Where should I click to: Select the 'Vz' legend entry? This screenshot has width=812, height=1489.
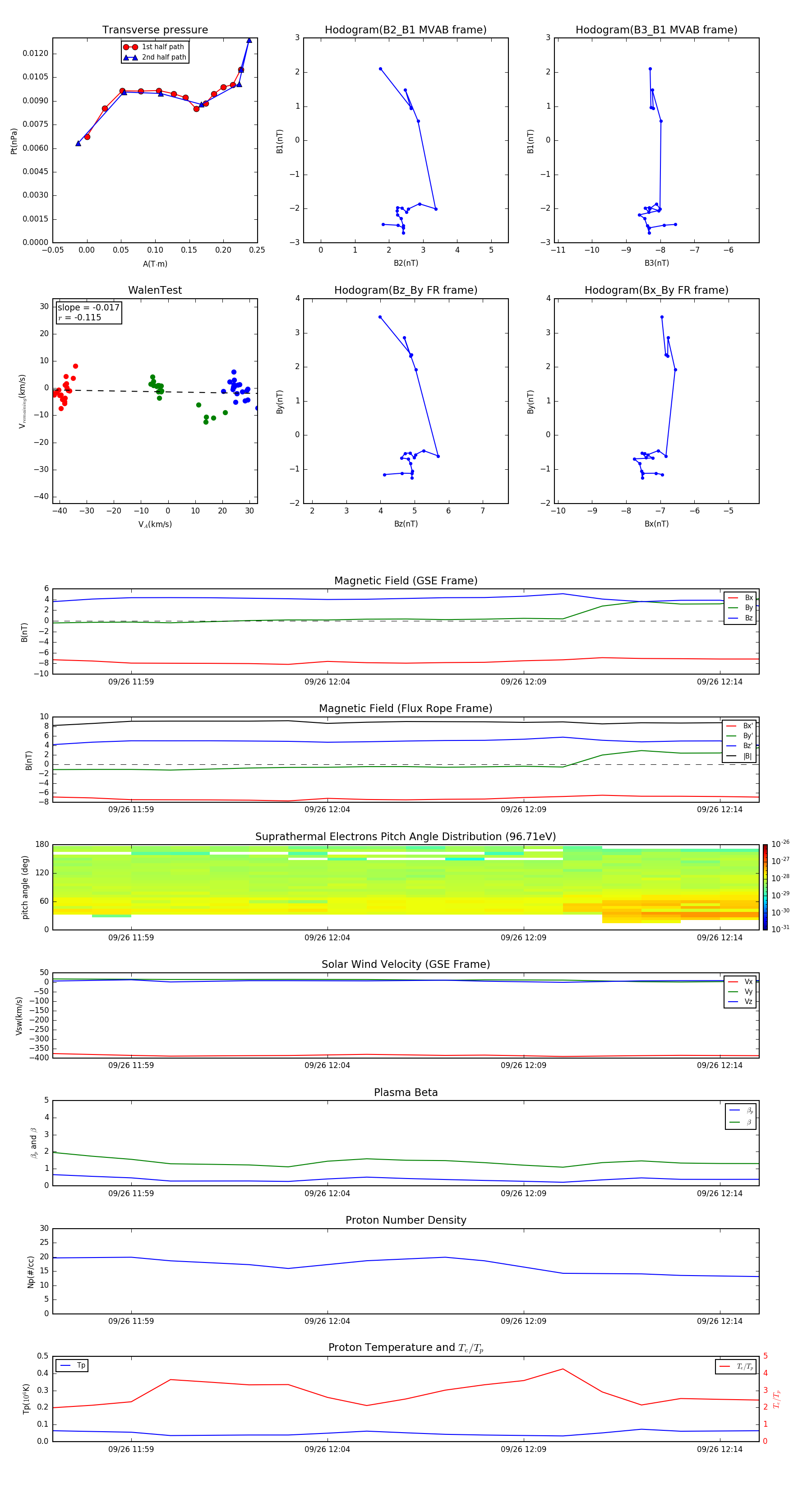click(740, 1002)
